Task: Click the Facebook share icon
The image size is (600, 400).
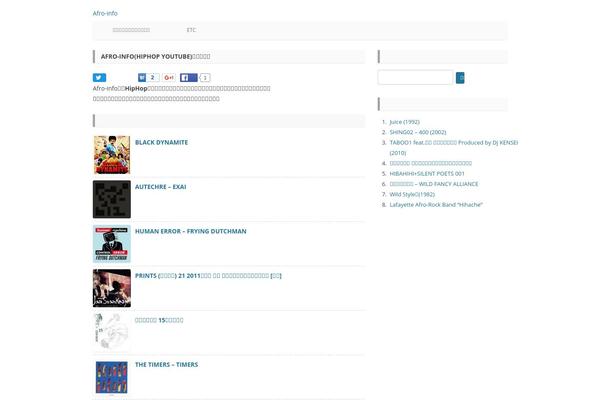Action: pyautogui.click(x=189, y=78)
